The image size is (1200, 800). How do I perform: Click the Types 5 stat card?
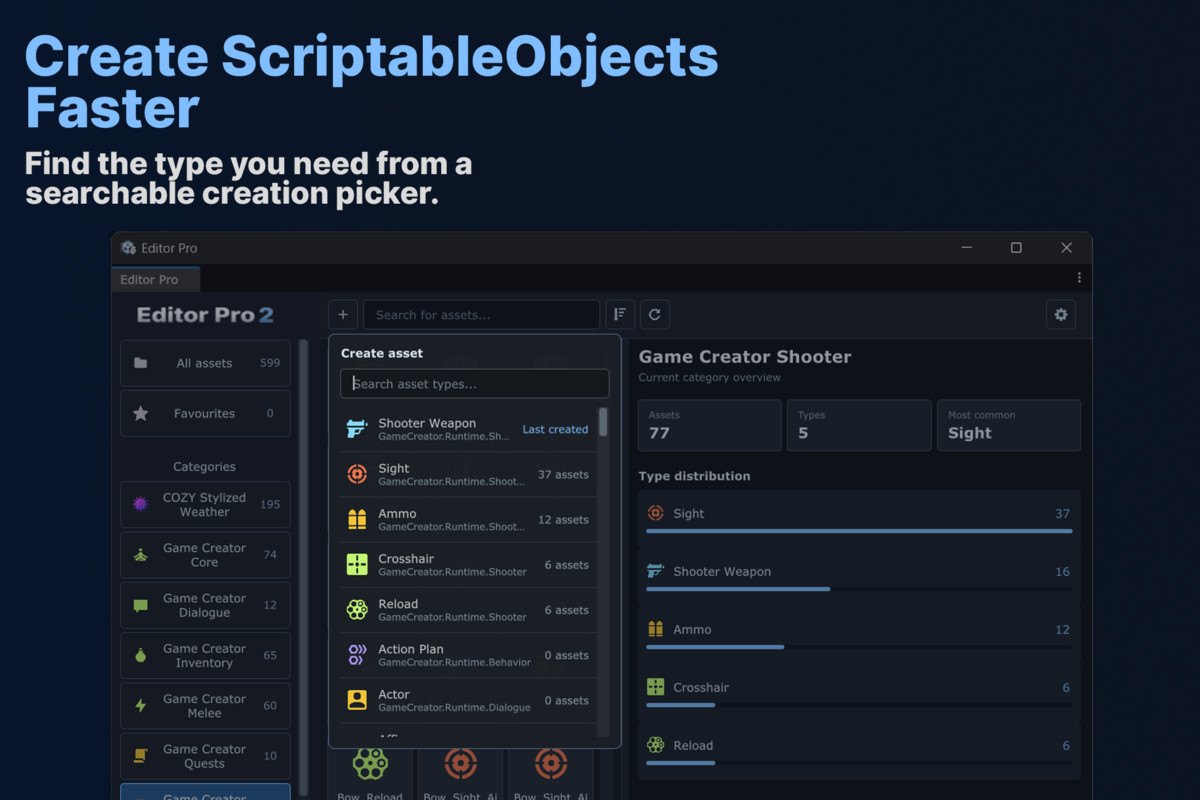[859, 425]
